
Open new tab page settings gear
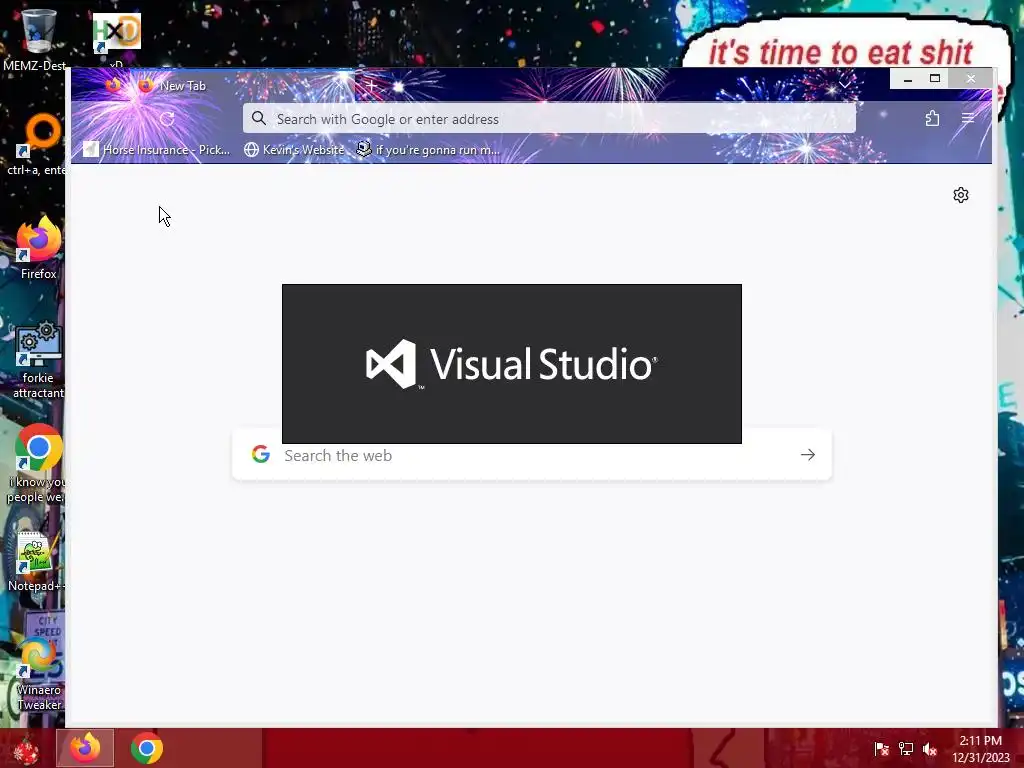point(961,195)
